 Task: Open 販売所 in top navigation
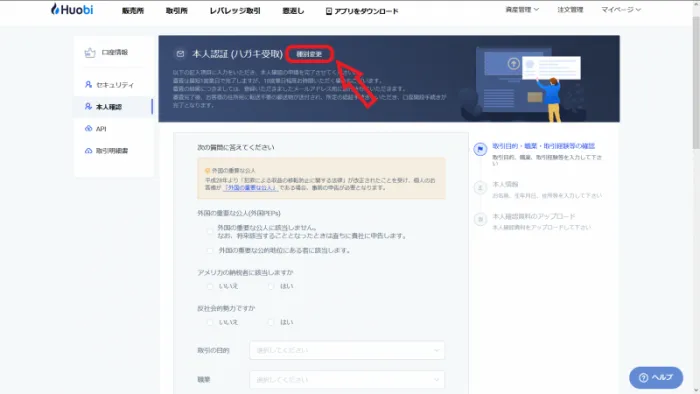pyautogui.click(x=133, y=11)
